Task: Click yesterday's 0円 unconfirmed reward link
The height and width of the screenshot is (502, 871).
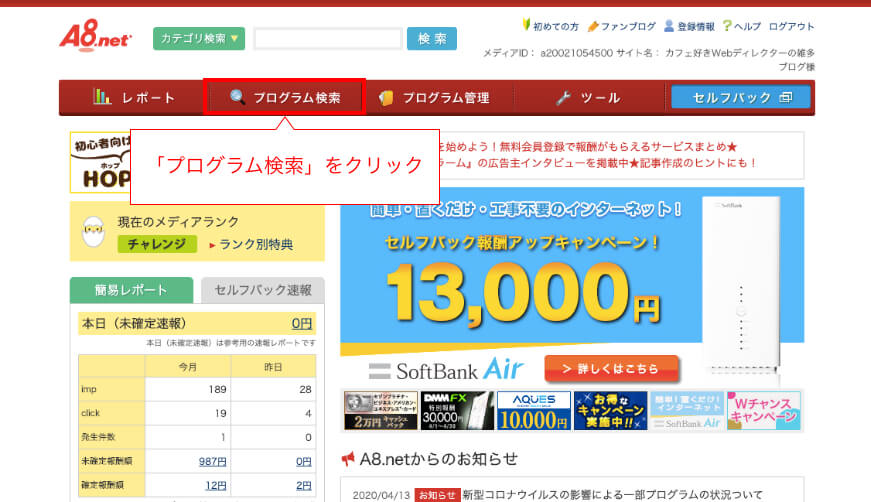Action: pyautogui.click(x=303, y=461)
